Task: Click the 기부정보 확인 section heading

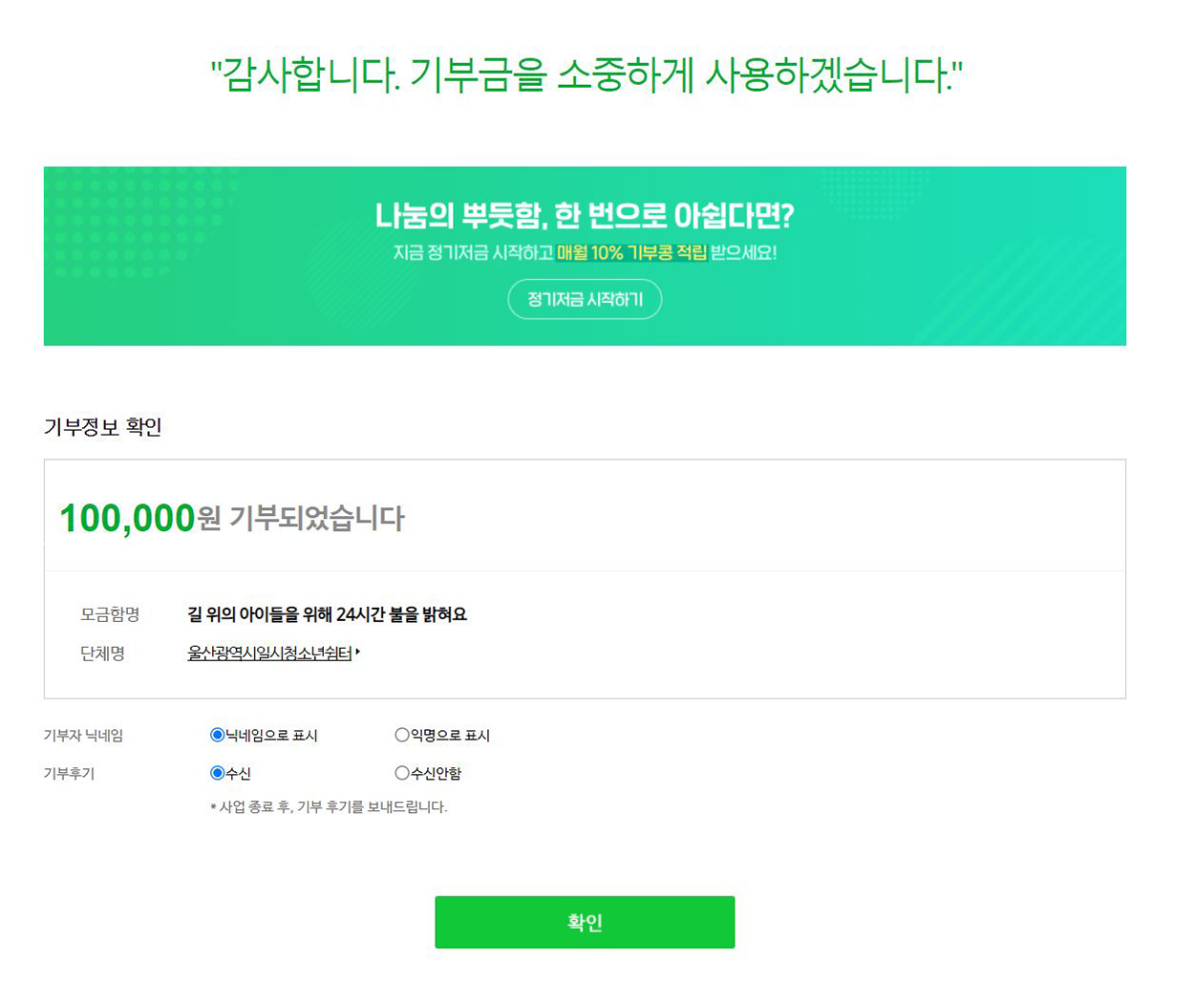Action: (102, 427)
